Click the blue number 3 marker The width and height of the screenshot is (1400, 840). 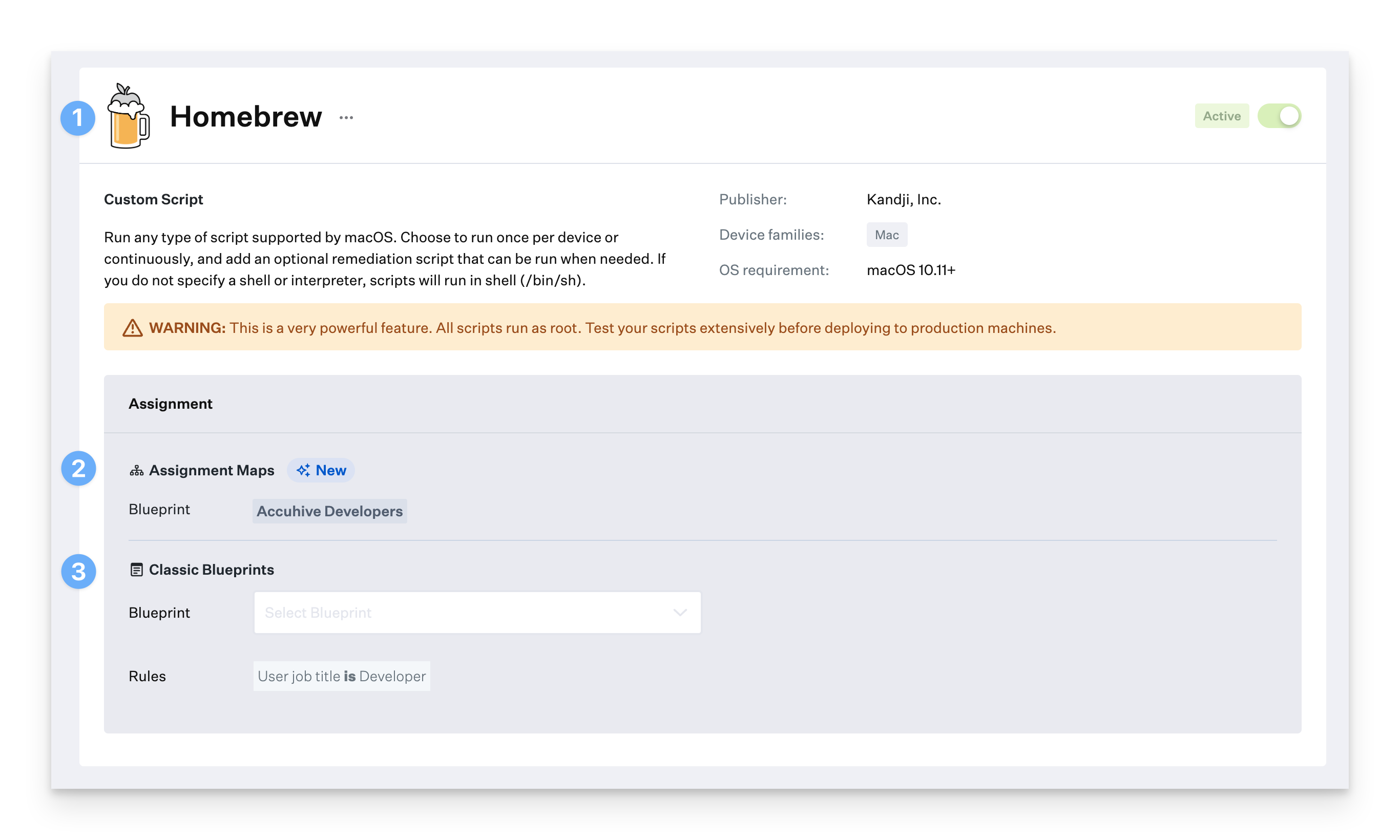click(79, 571)
